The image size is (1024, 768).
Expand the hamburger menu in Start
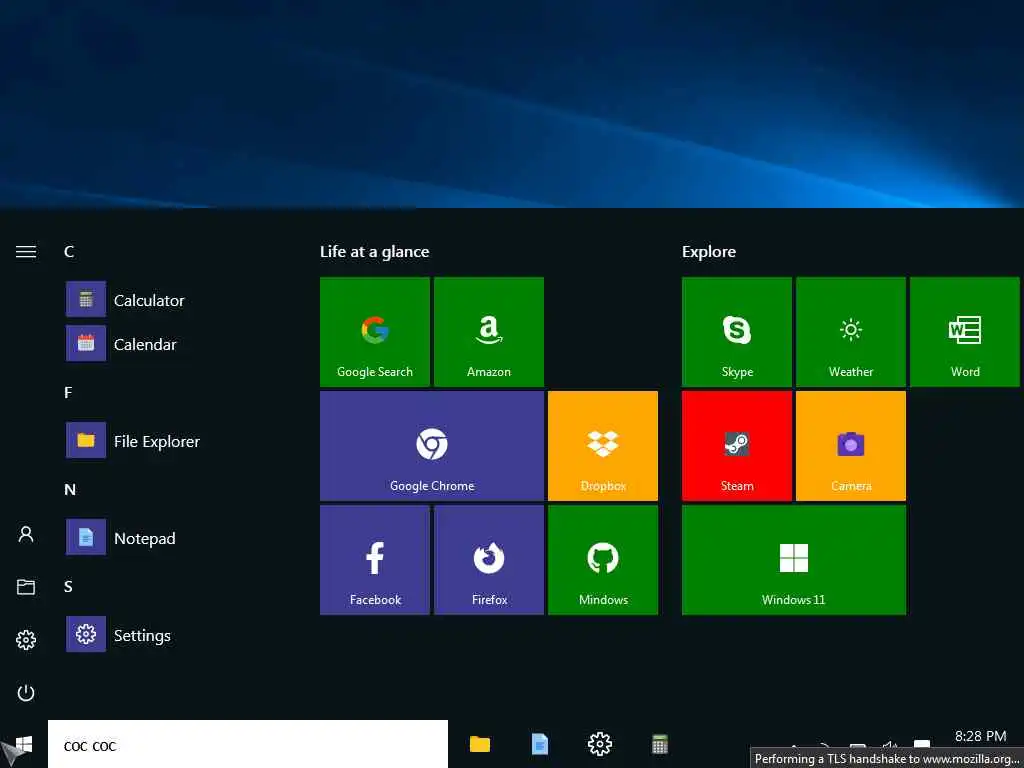[26, 251]
